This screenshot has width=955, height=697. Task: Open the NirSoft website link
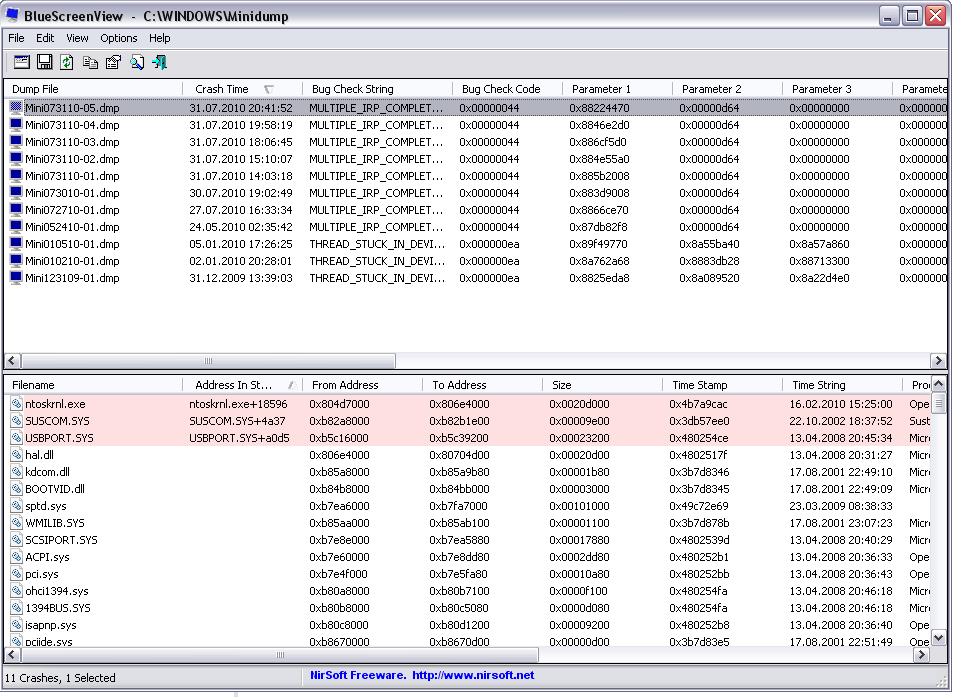pos(473,675)
